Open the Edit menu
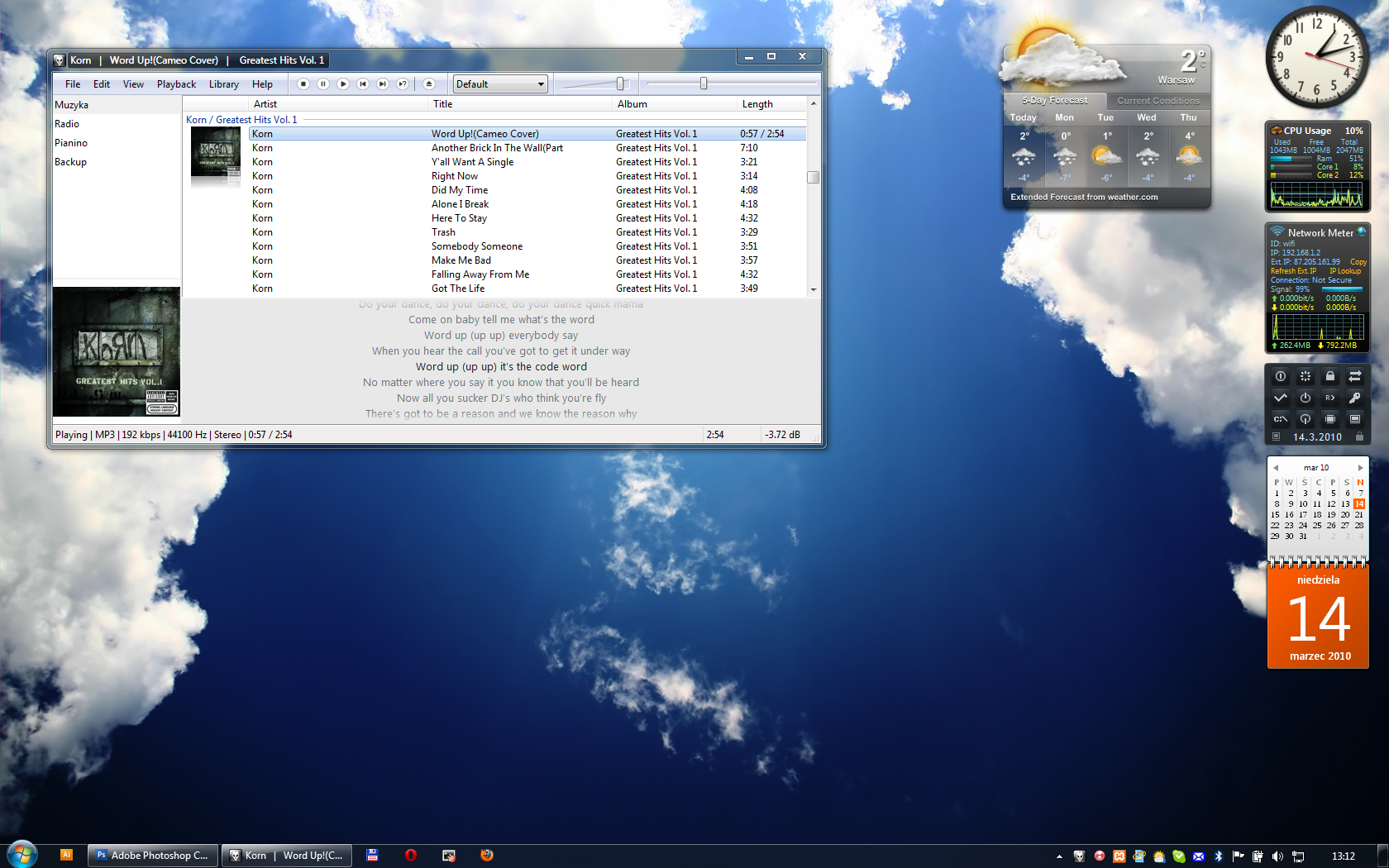This screenshot has width=1389, height=868. pos(102,84)
